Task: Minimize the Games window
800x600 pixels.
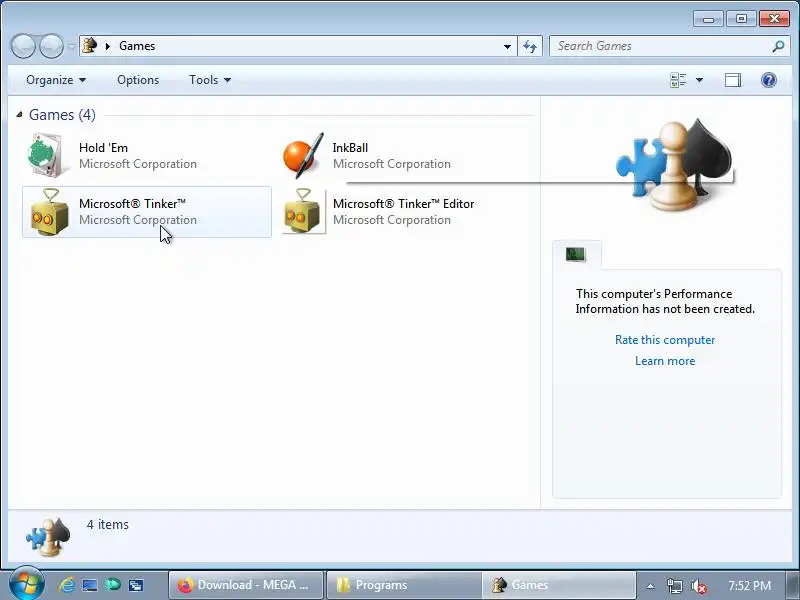Action: 708,19
